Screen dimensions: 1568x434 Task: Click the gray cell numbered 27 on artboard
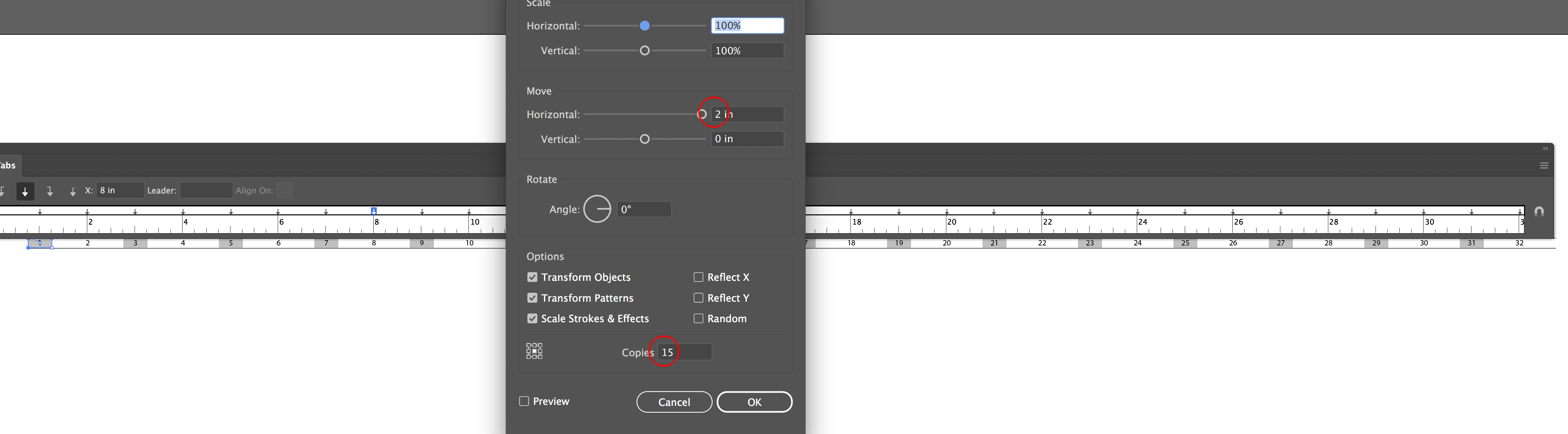1281,243
